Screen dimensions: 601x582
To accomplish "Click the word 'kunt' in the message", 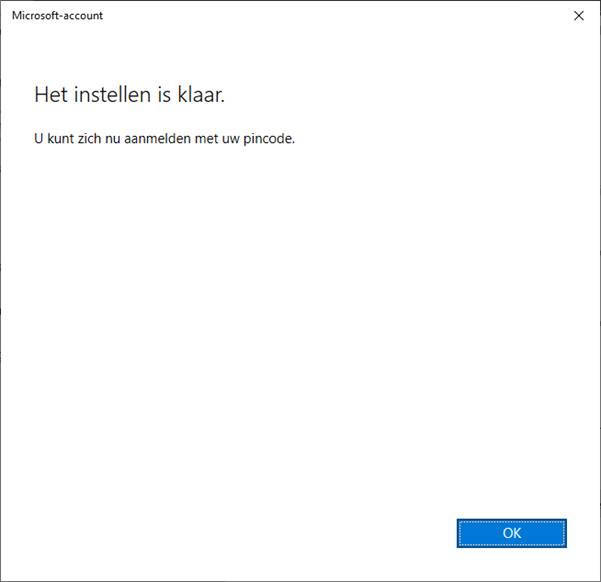I will coord(61,138).
